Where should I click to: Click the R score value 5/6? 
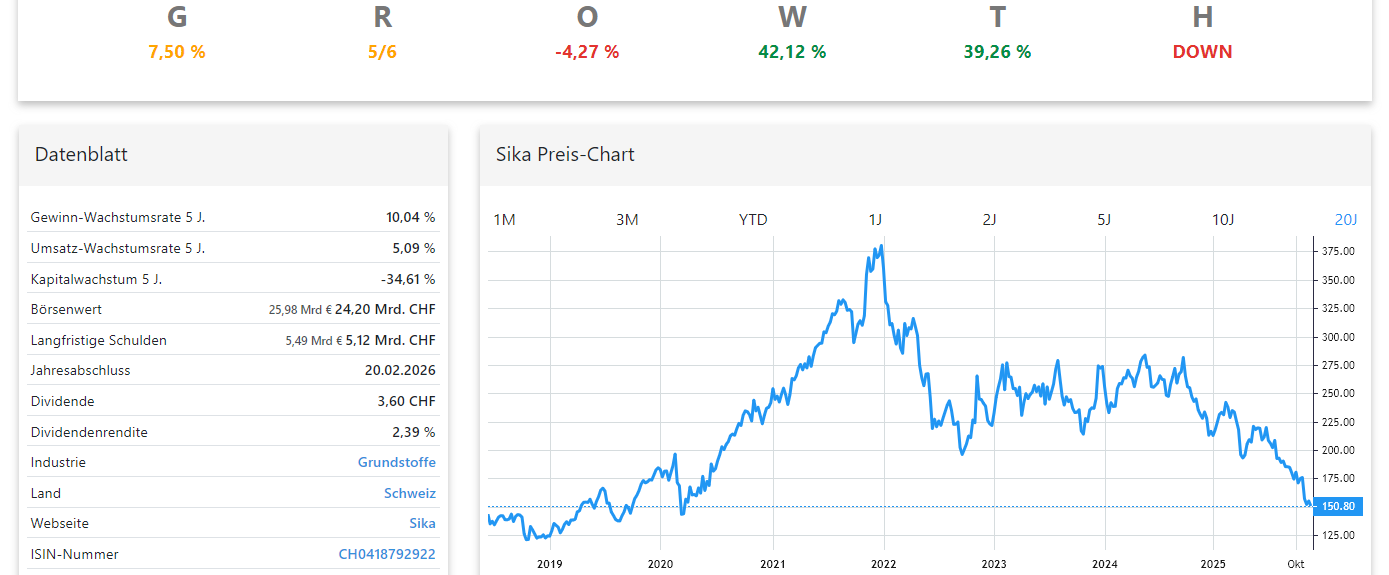coord(382,52)
